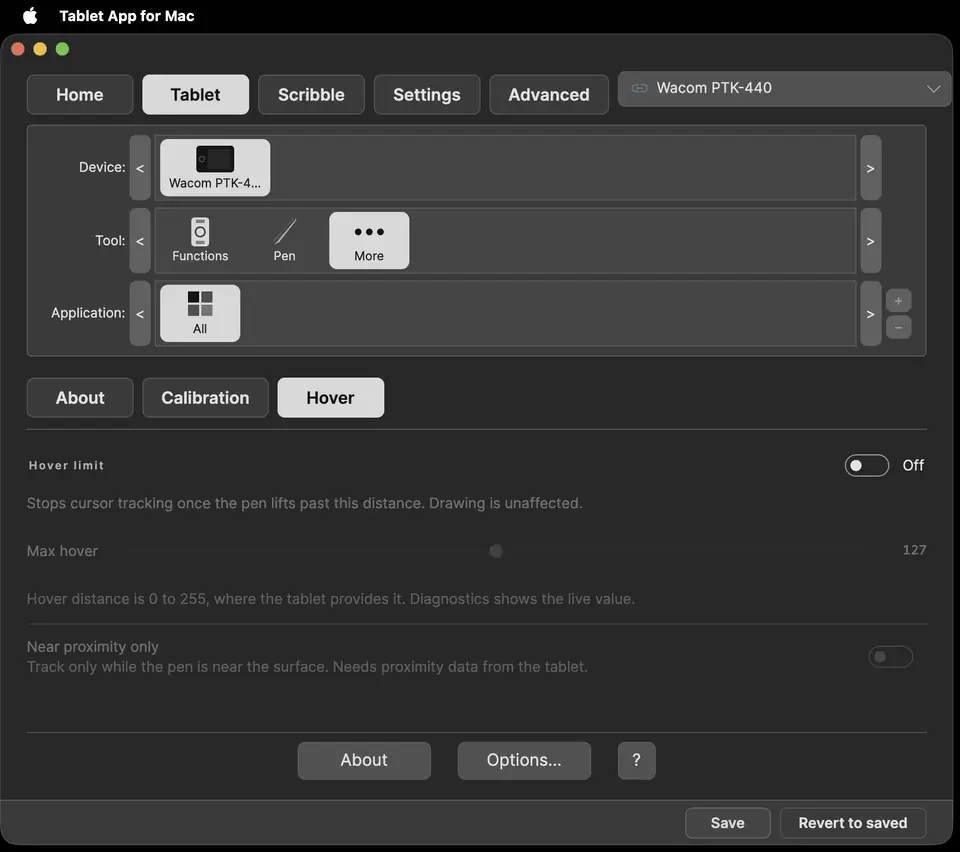The width and height of the screenshot is (960, 852).
Task: Add an application with plus button
Action: pos(898,301)
